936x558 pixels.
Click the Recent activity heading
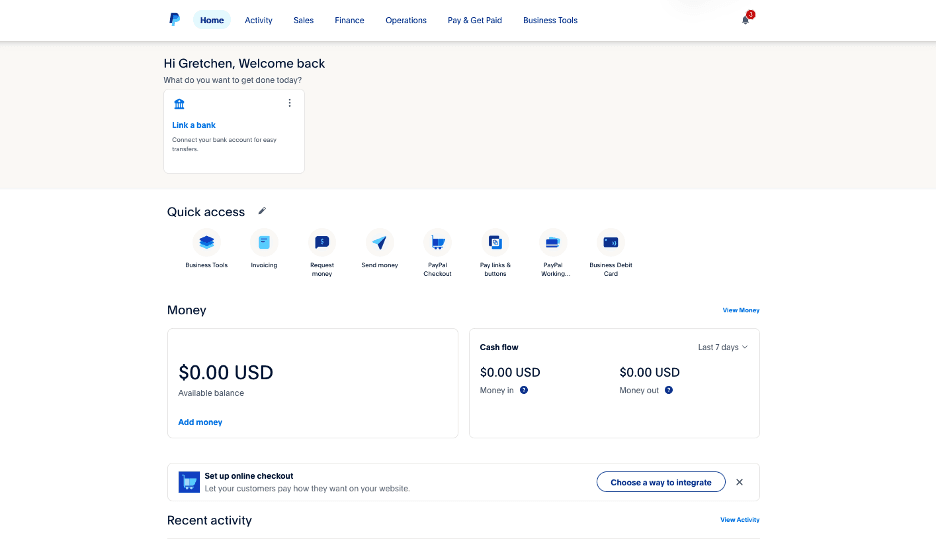(x=210, y=520)
